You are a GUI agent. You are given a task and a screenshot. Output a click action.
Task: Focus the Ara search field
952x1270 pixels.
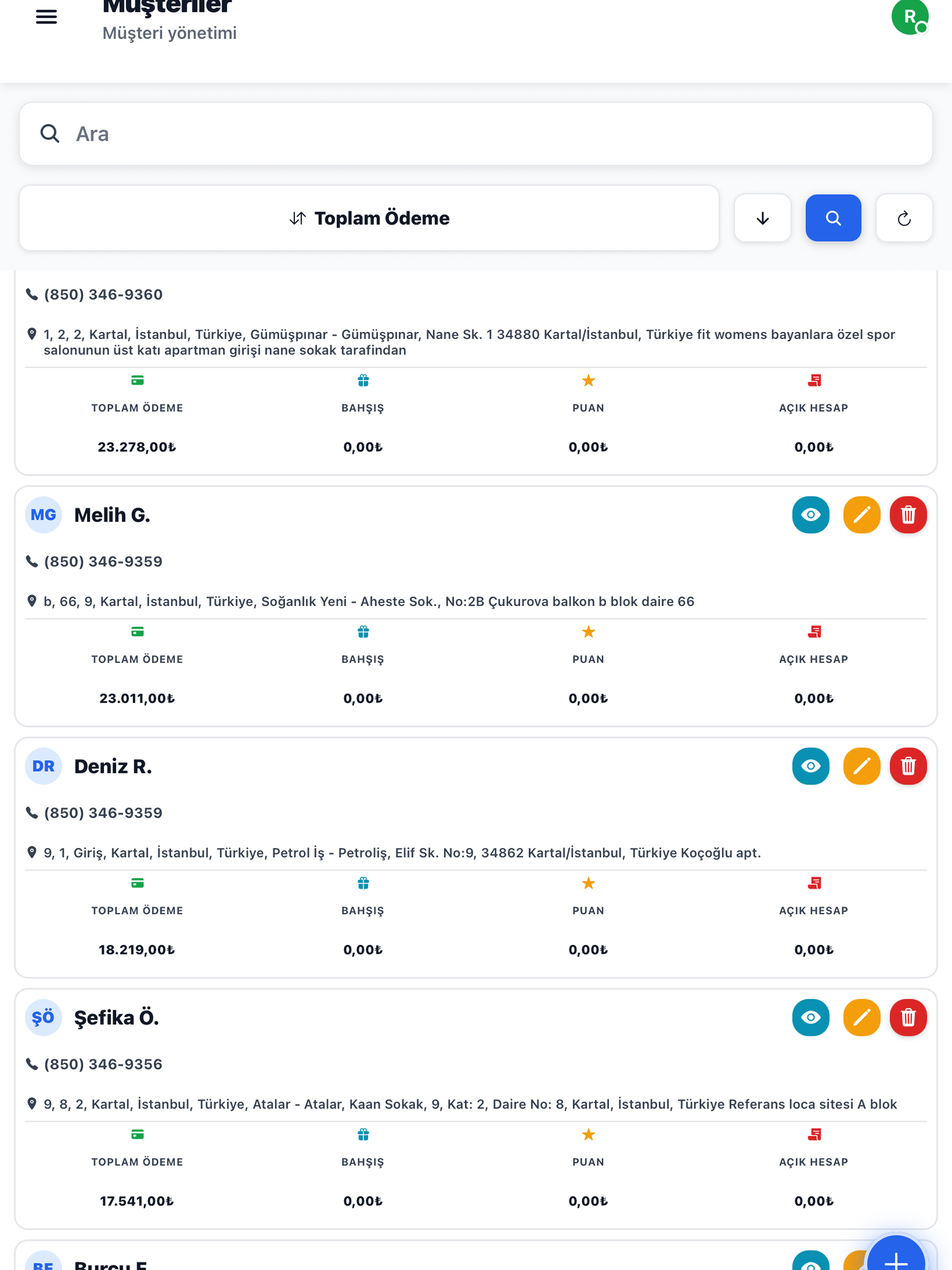point(476,134)
